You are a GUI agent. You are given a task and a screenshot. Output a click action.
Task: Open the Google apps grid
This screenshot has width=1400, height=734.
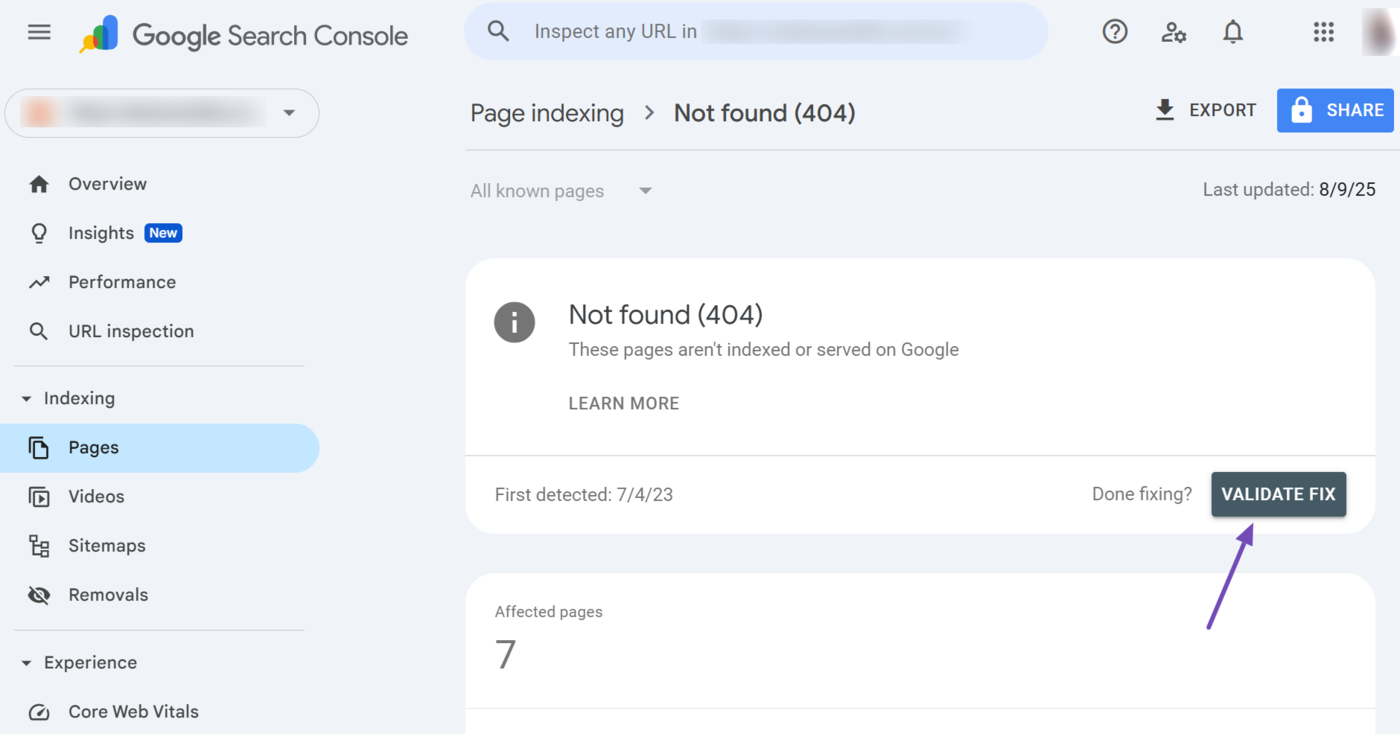point(1323,32)
